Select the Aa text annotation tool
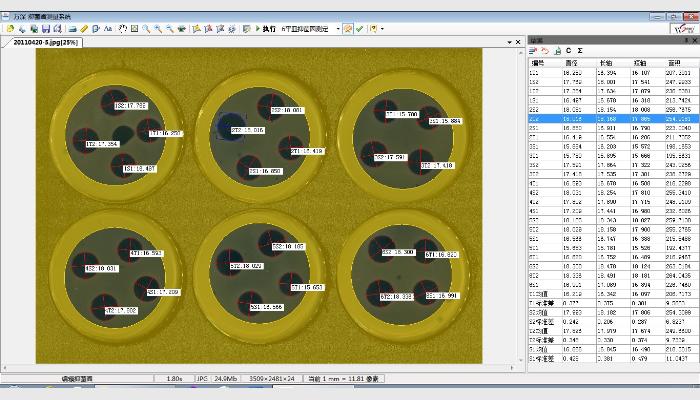 [108, 29]
